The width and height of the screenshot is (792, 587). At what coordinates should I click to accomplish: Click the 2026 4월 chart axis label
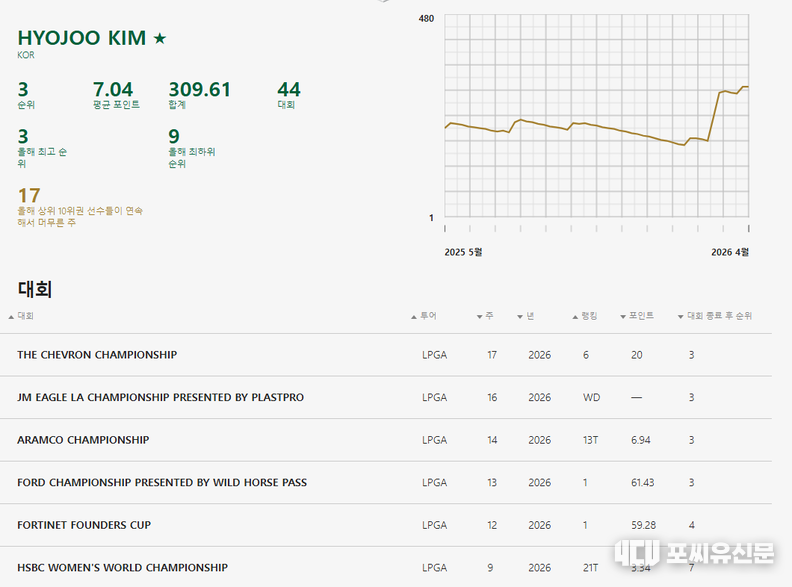(x=729, y=252)
